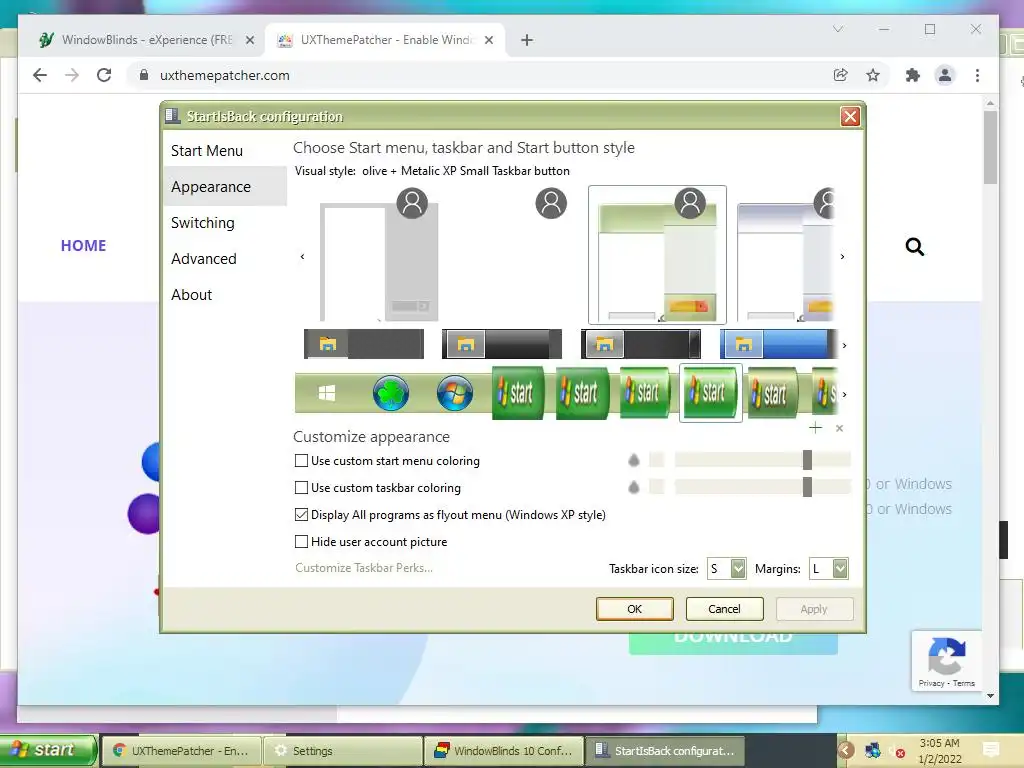The height and width of the screenshot is (768, 1024).
Task: Share this page from the address bar
Action: (x=840, y=75)
